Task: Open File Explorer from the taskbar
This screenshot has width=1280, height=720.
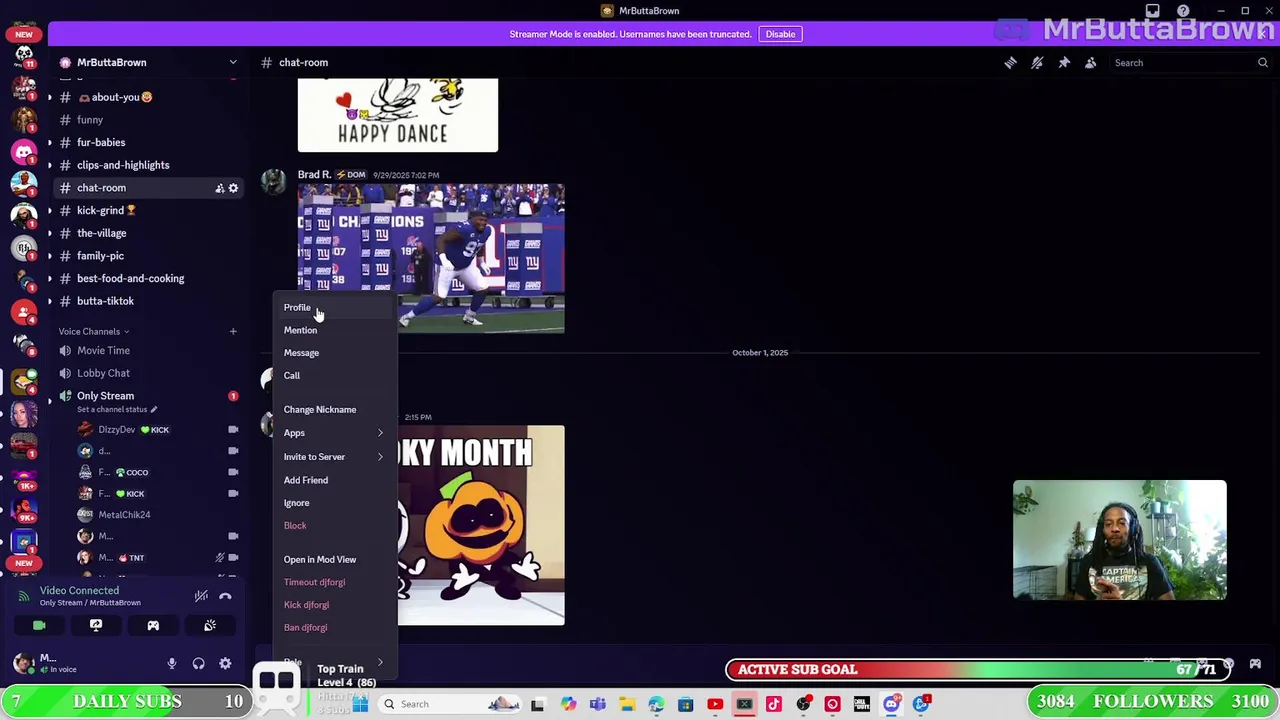Action: (627, 705)
